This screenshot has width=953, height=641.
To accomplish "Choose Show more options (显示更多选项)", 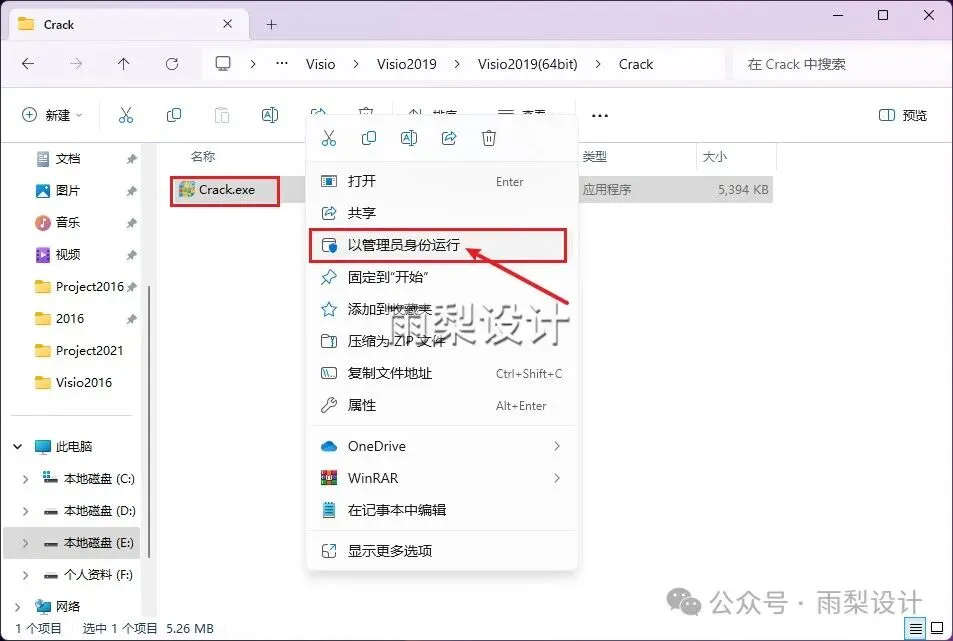I will 441,551.
